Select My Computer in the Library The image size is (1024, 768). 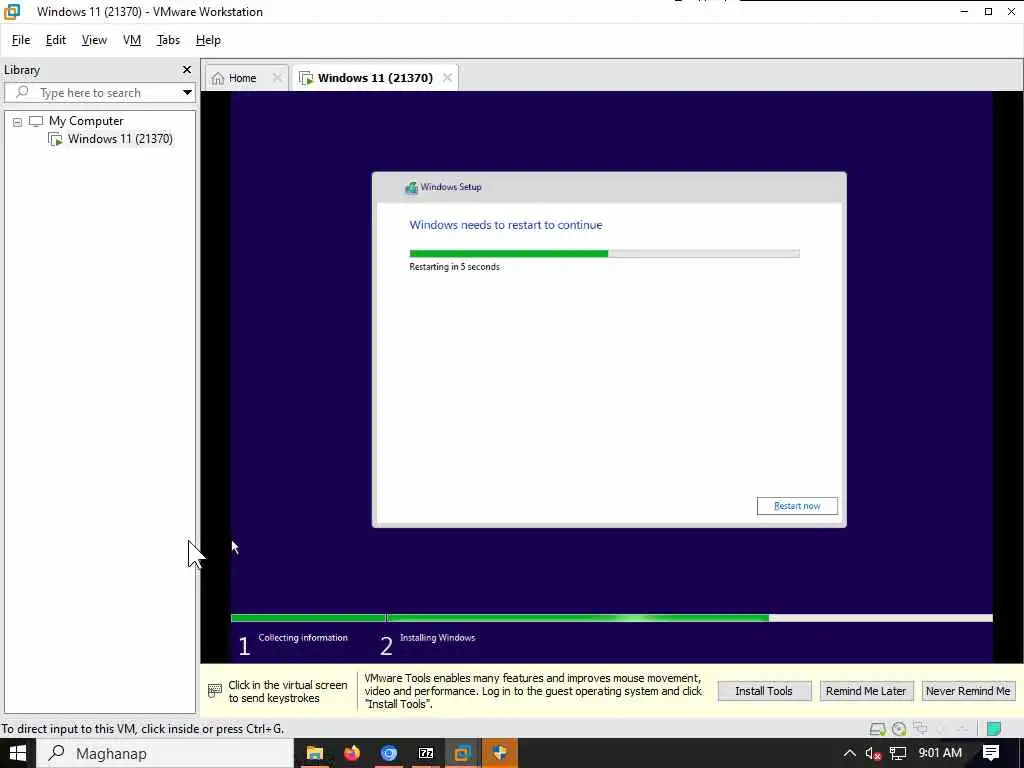pos(86,121)
